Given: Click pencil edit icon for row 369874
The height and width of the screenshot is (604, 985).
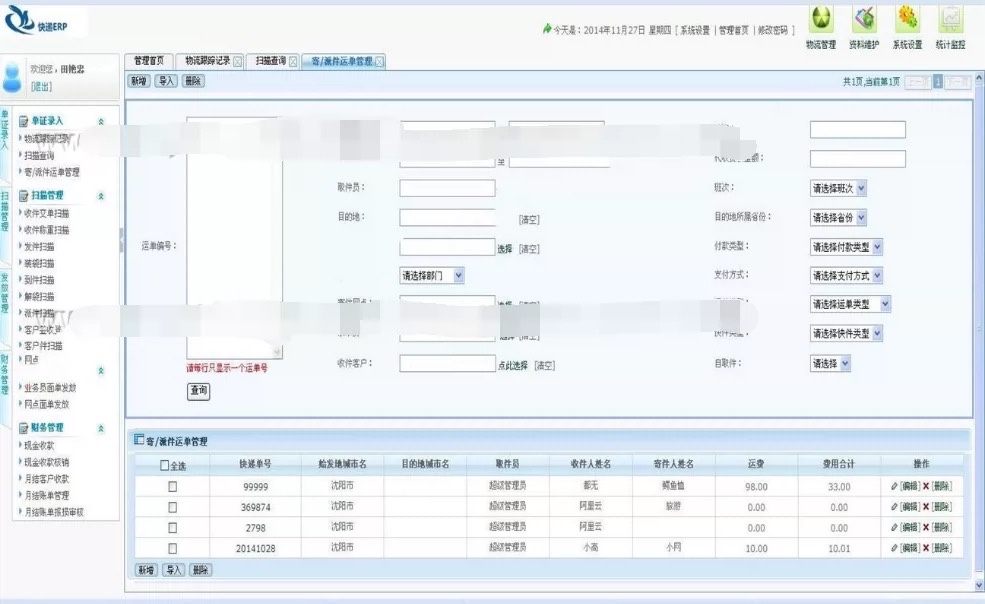Looking at the screenshot, I should coord(894,507).
